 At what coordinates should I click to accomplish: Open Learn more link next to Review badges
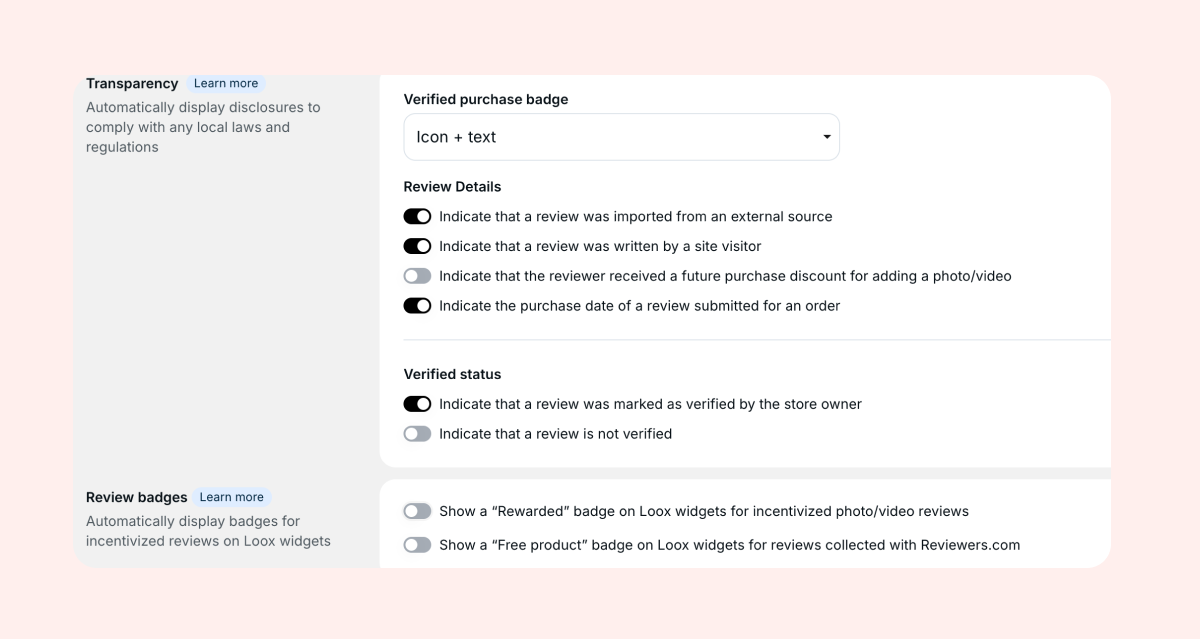tap(231, 497)
